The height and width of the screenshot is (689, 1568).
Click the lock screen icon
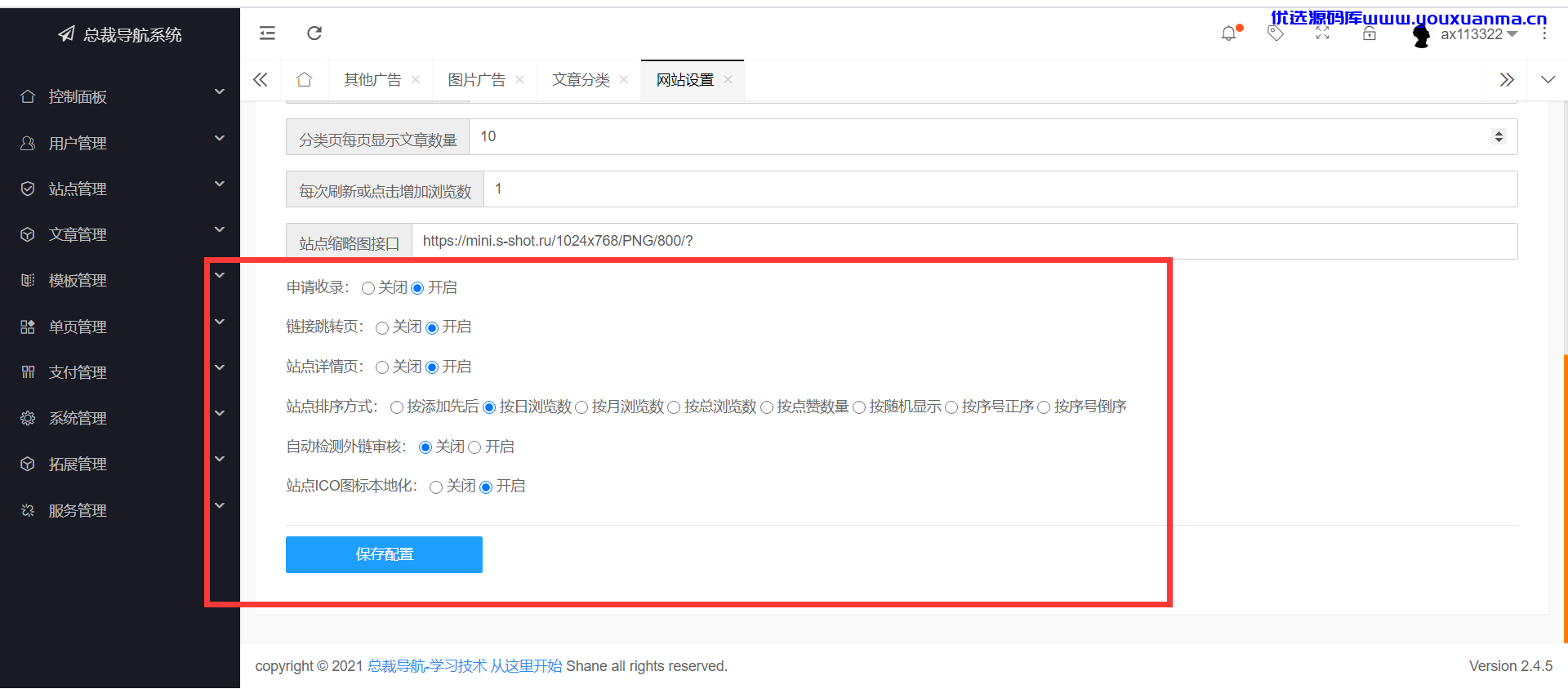click(1370, 33)
